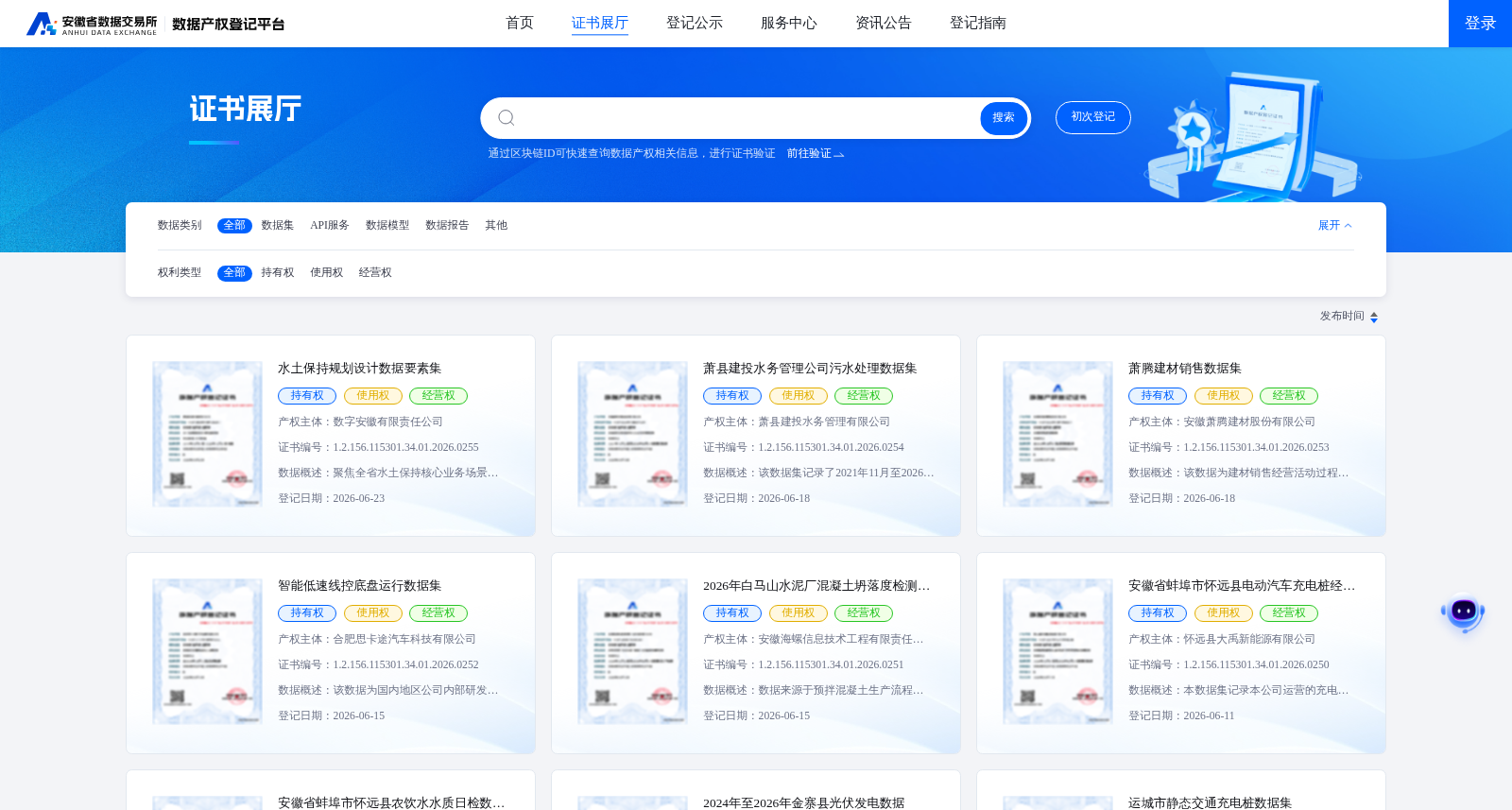1512x810 pixels.
Task: Open 资讯公告 navigation tab
Action: tap(884, 23)
